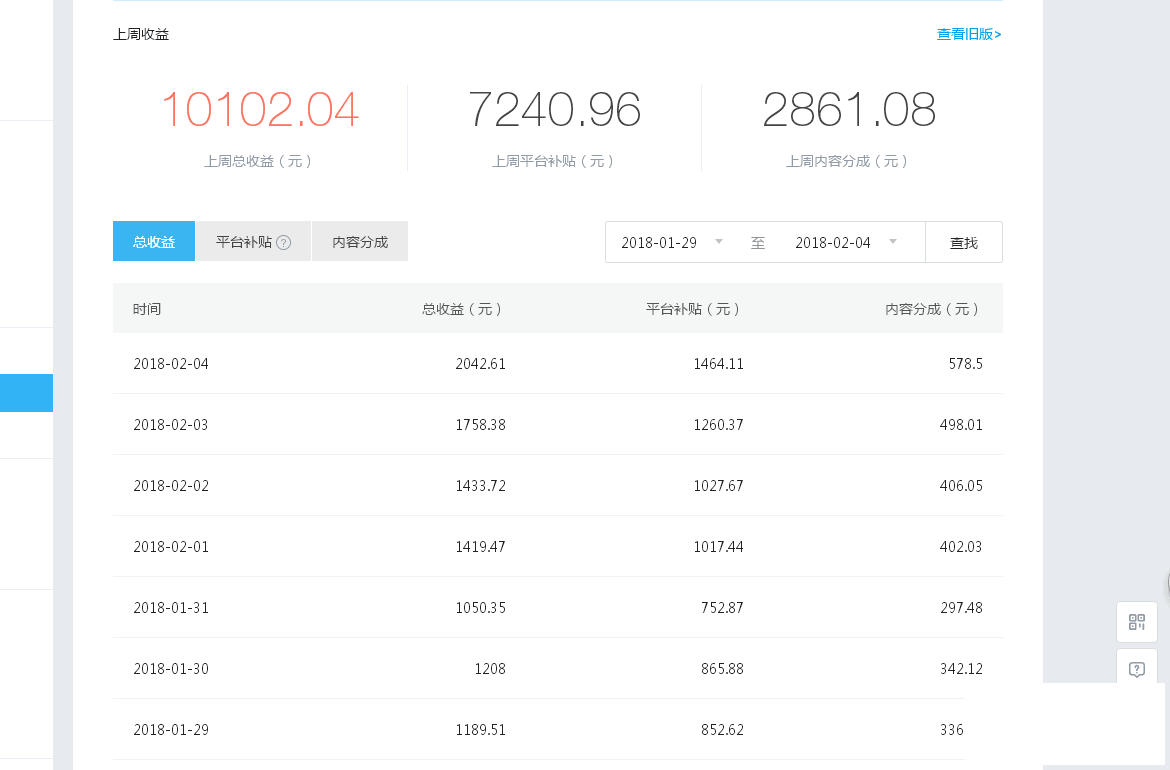Switch to the 内容分成 tab
The height and width of the screenshot is (770, 1170).
pos(360,242)
